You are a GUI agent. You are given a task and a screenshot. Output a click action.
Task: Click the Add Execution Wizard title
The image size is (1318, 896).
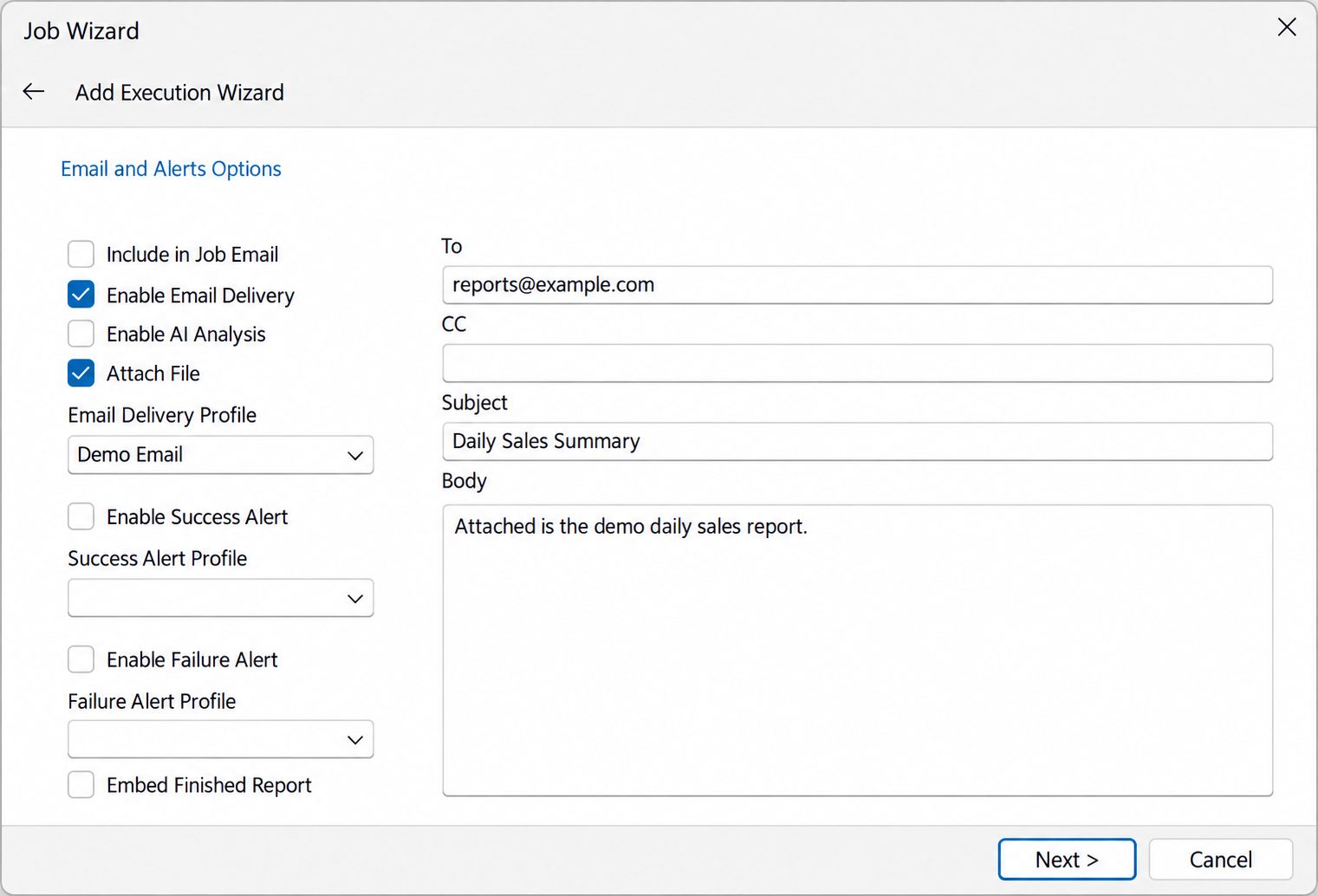179,93
